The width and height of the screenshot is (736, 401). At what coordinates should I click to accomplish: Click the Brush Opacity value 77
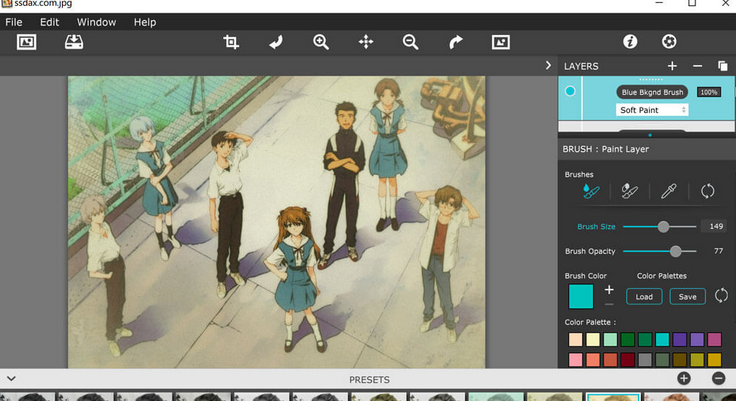[718, 251]
